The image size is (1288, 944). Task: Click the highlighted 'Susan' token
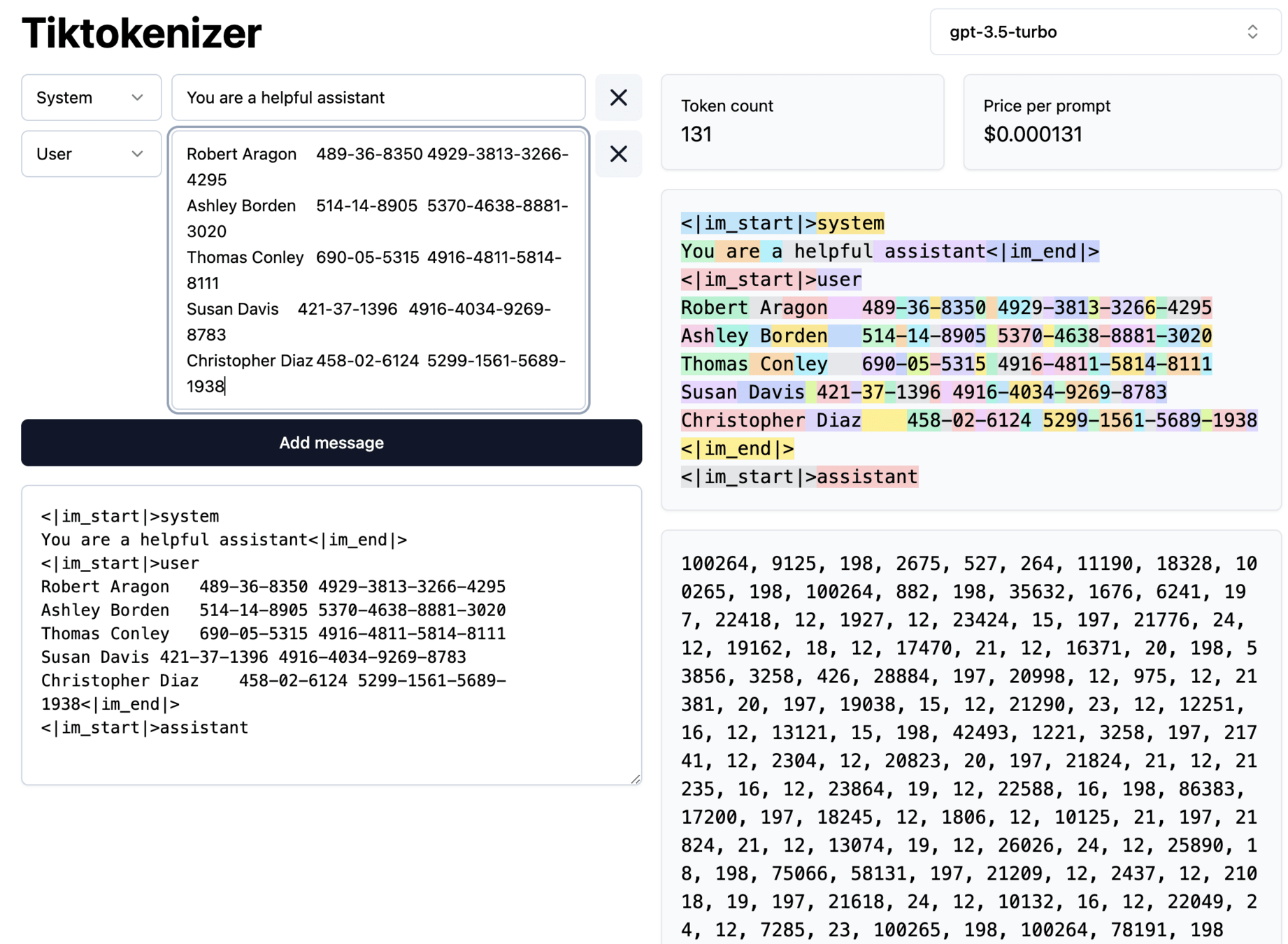coord(709,392)
